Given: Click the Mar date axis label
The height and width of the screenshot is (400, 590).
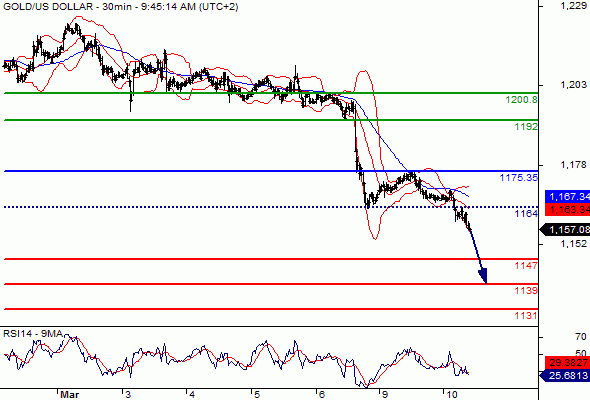Looking at the screenshot, I should pyautogui.click(x=70, y=394).
